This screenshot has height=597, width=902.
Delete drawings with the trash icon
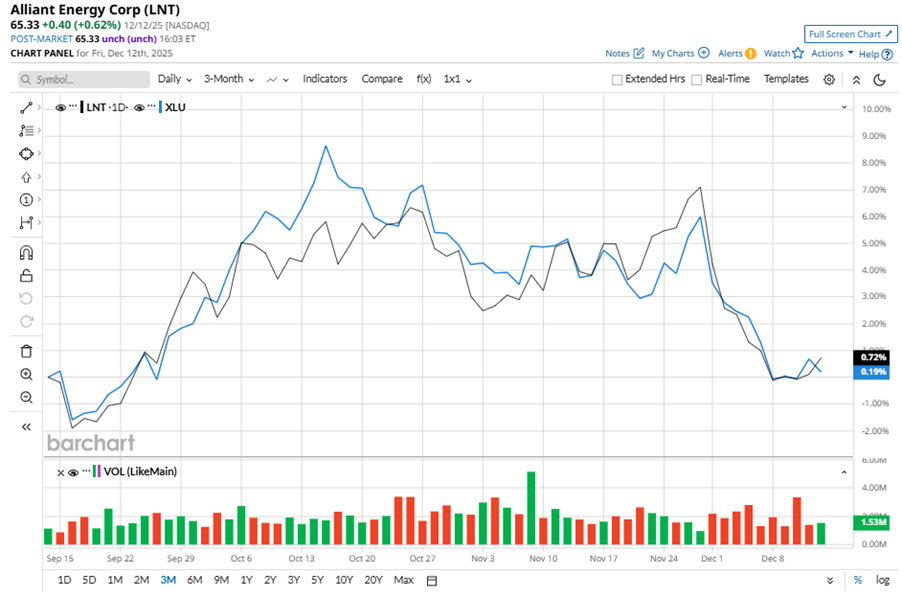[26, 351]
